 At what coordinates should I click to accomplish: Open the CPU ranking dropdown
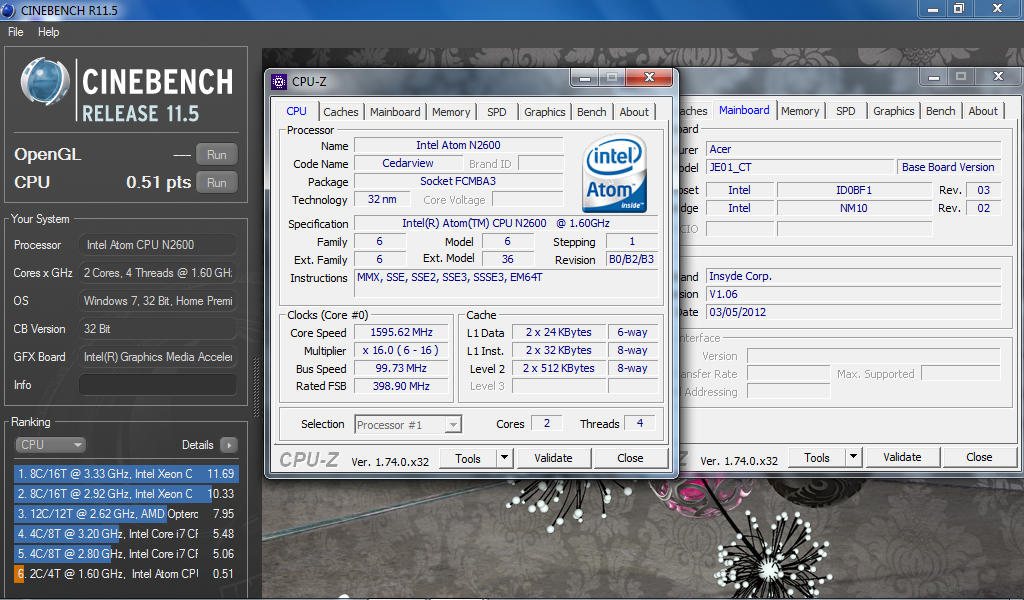[x=50, y=445]
